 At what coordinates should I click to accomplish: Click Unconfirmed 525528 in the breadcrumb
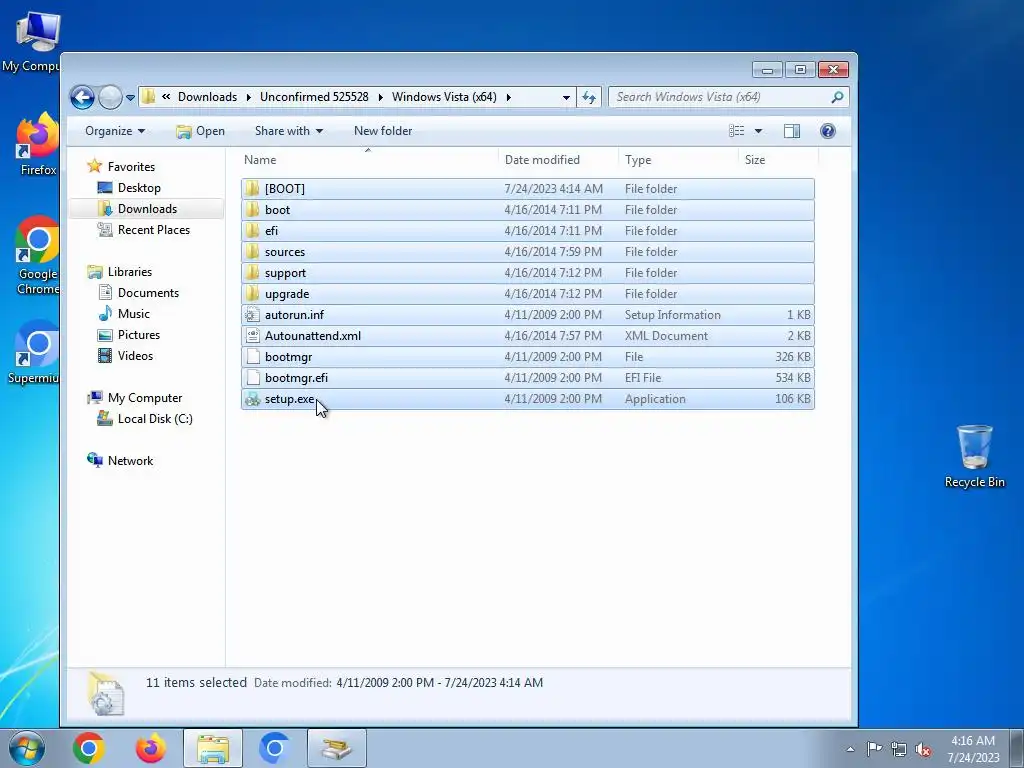click(314, 97)
